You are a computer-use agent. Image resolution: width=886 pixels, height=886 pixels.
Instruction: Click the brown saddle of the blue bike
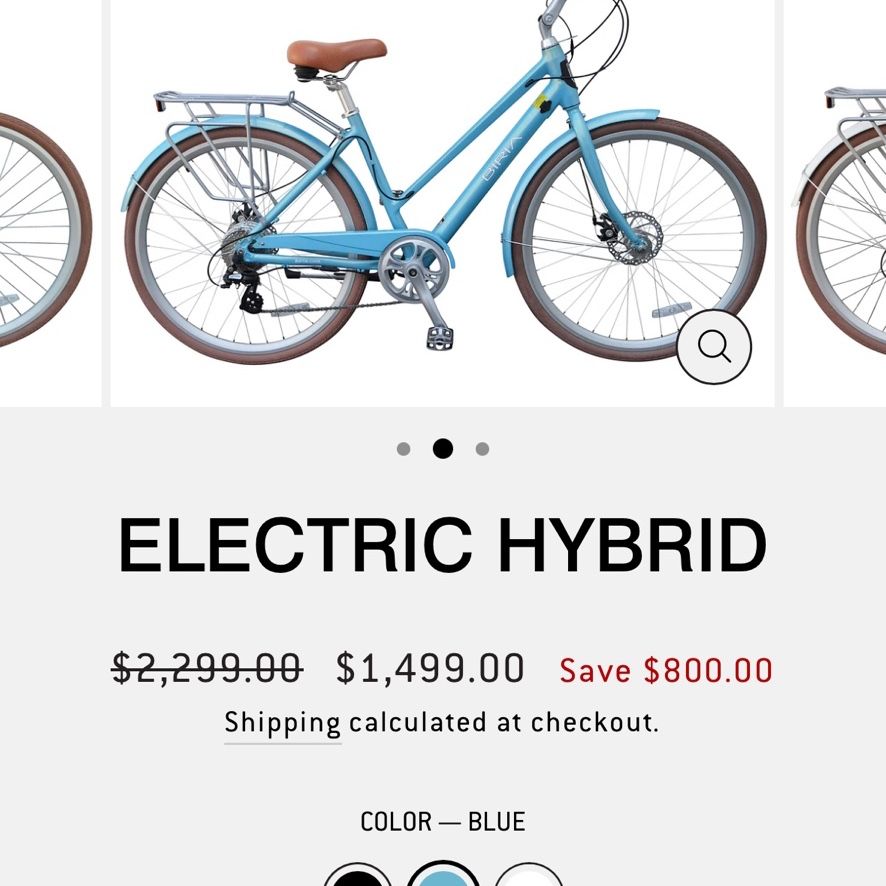tap(337, 52)
